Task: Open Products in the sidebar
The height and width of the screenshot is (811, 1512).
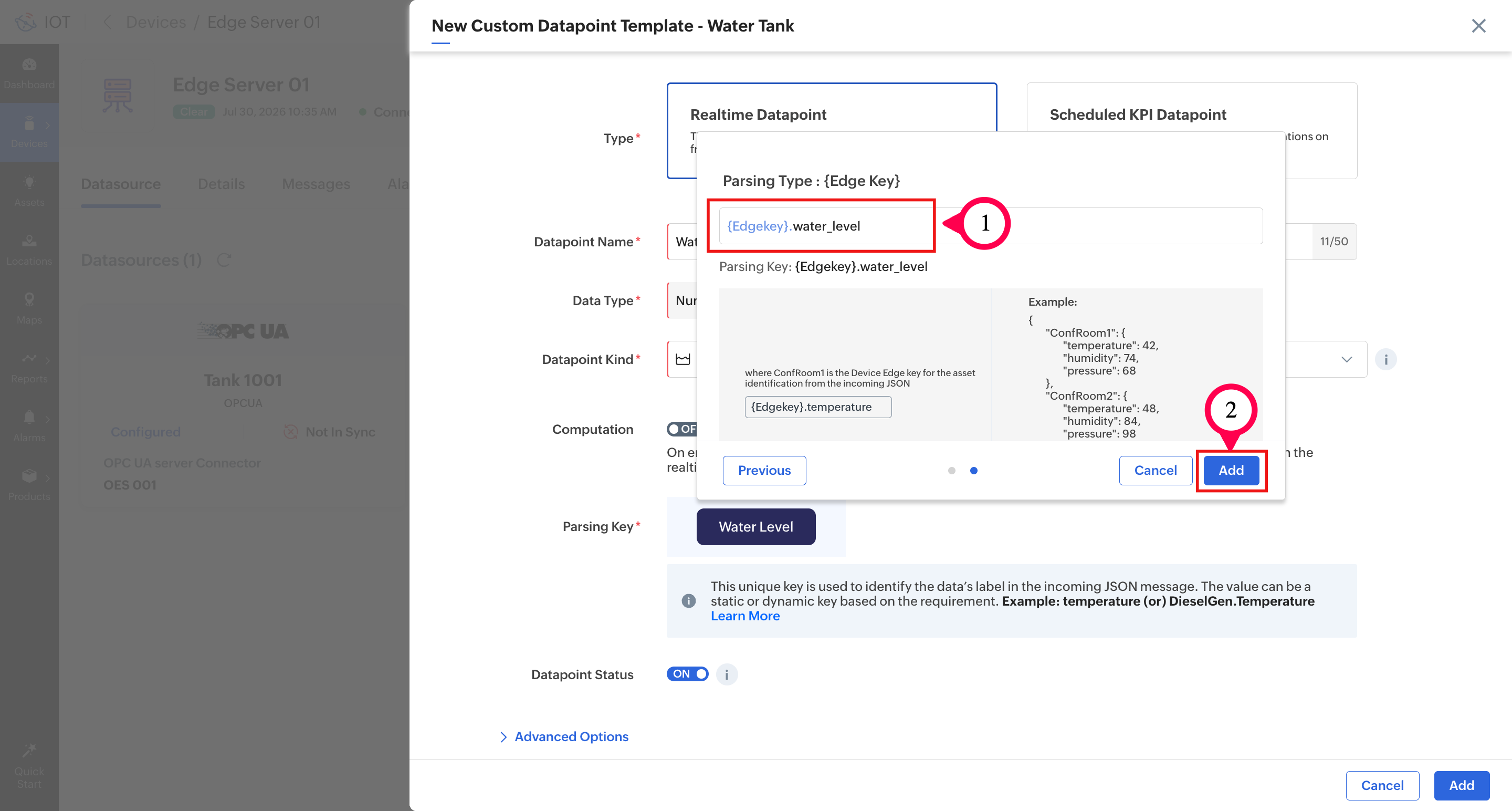Action: tap(29, 484)
